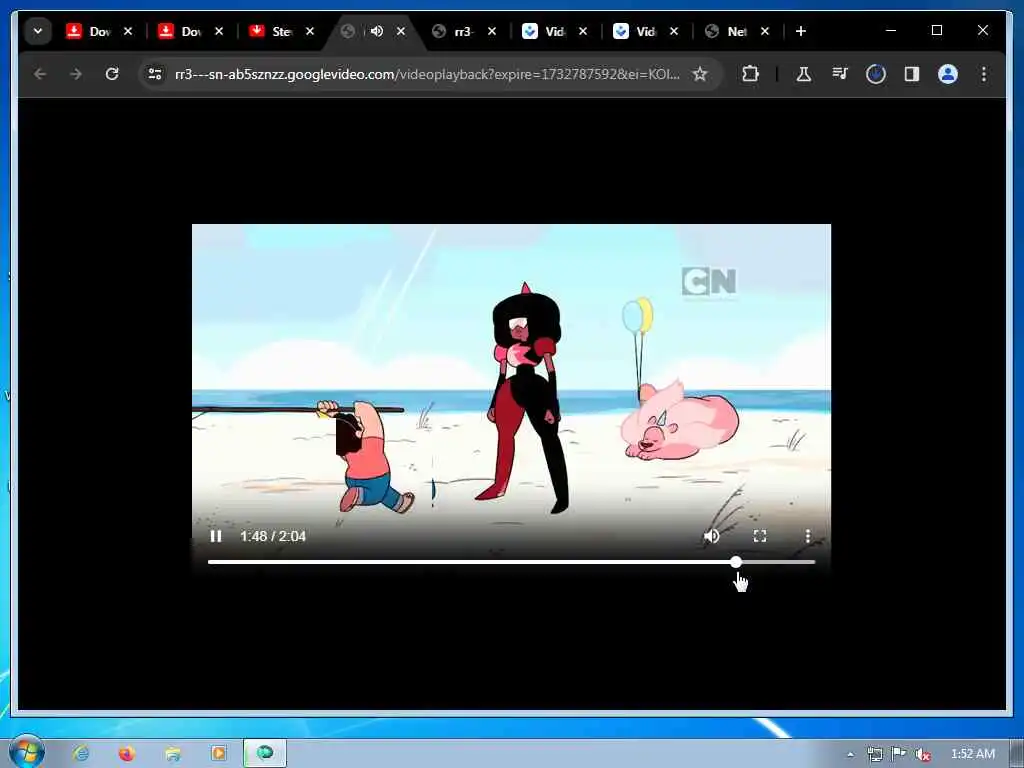
Task: Minimize the browser window
Action: [x=891, y=30]
